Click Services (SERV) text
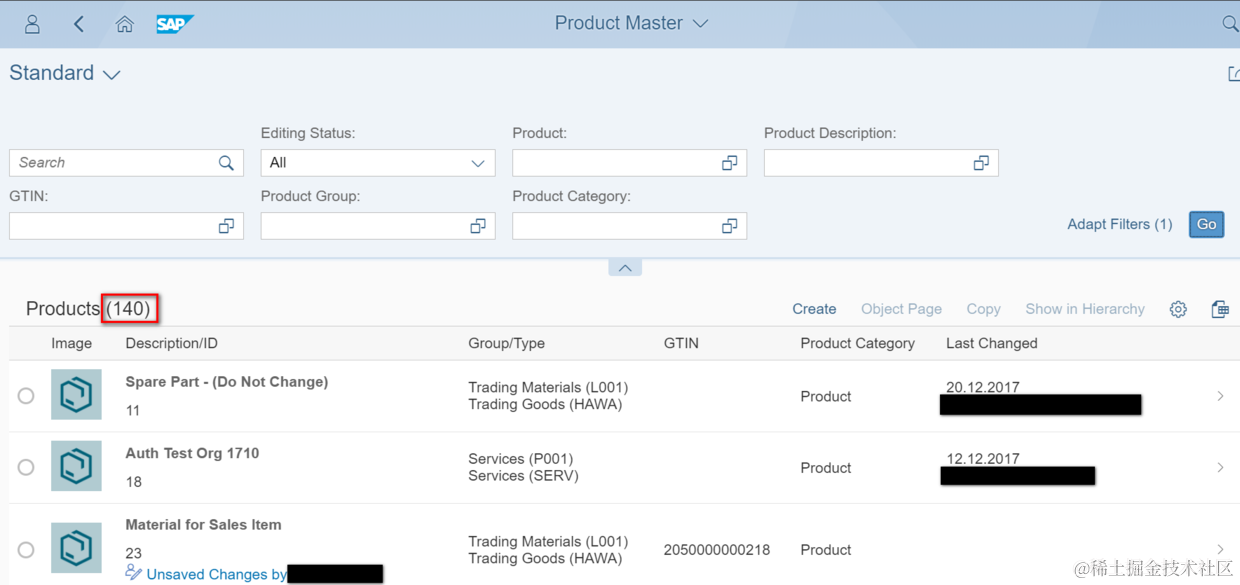The image size is (1240, 585). pyautogui.click(x=523, y=476)
